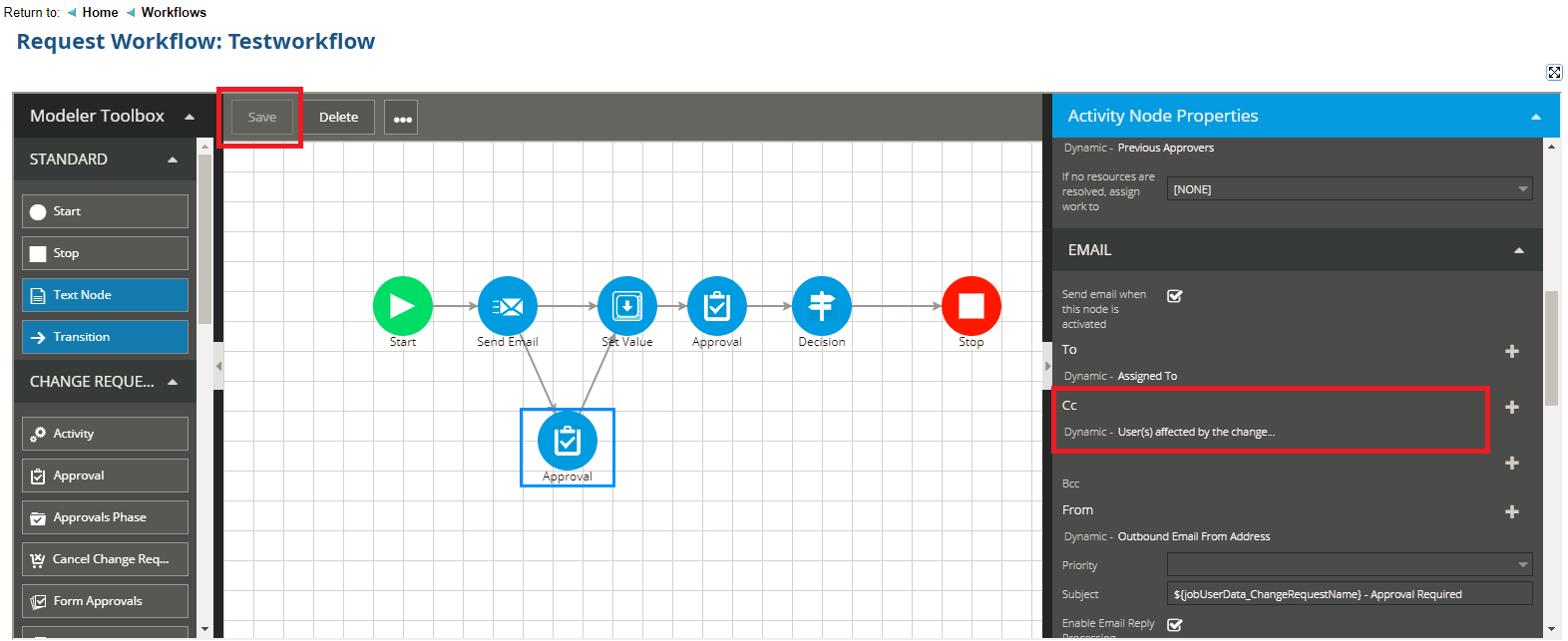Open the more options ellipsis menu
The height and width of the screenshot is (641, 1568).
click(x=402, y=118)
